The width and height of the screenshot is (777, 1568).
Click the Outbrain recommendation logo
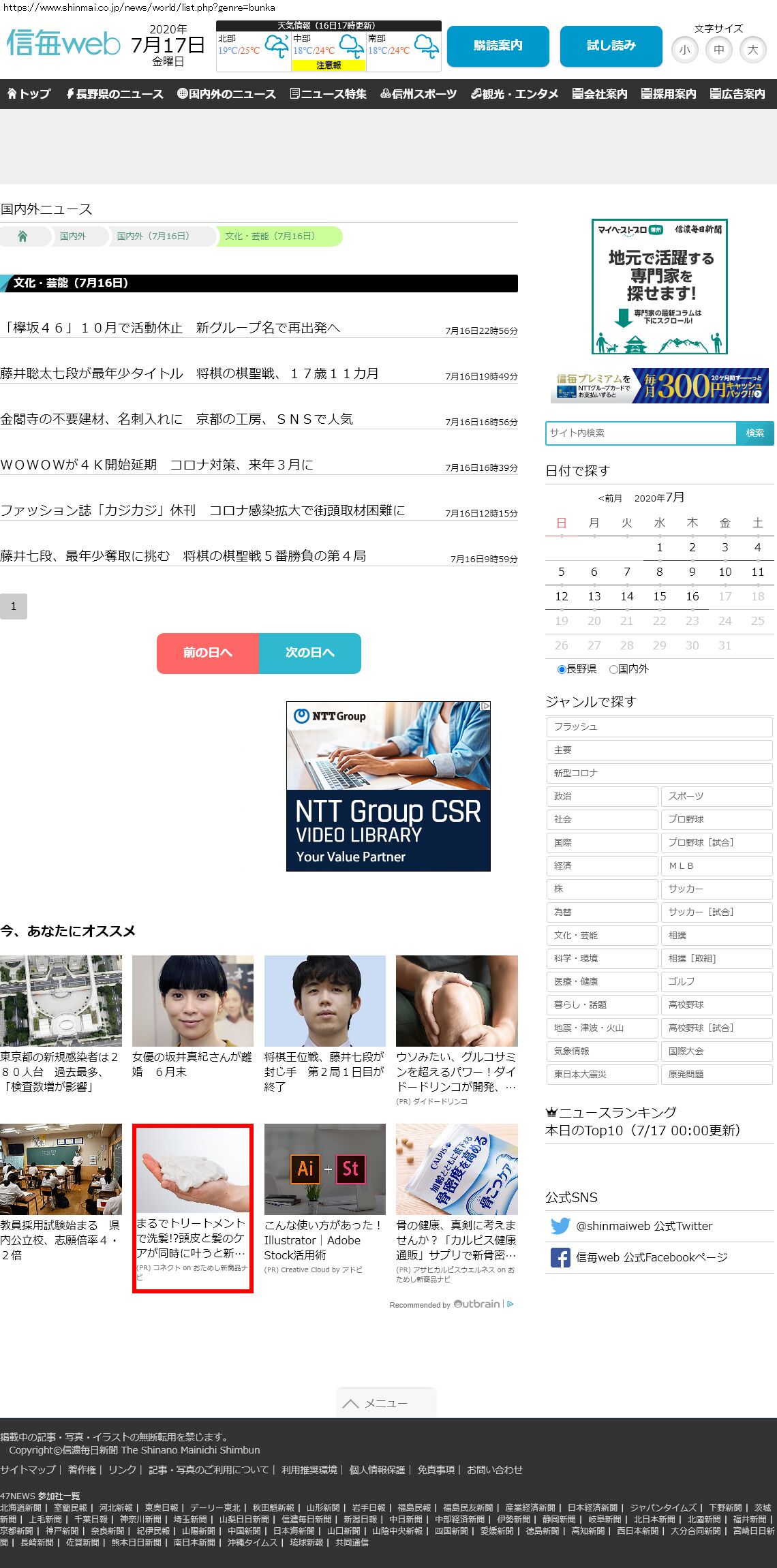tap(477, 1304)
